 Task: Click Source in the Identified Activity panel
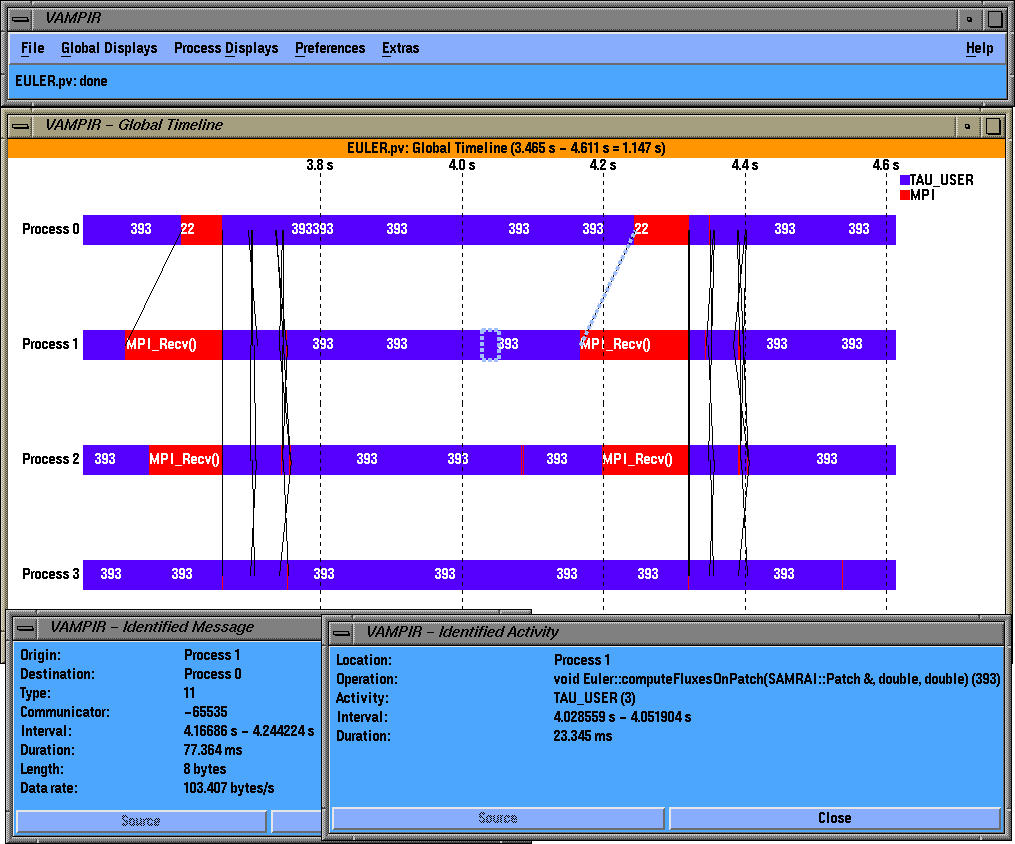(x=497, y=818)
